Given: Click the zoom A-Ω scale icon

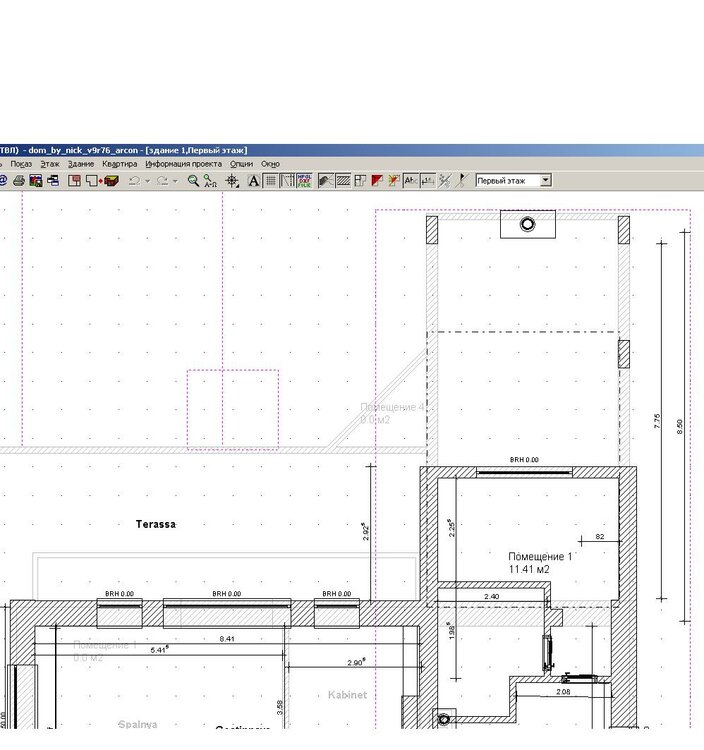Looking at the screenshot, I should point(210,181).
